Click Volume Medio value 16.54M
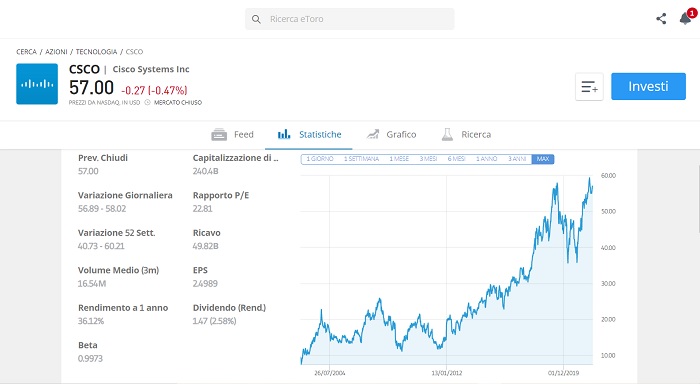Screen dimensions: 700x384 tap(92, 284)
